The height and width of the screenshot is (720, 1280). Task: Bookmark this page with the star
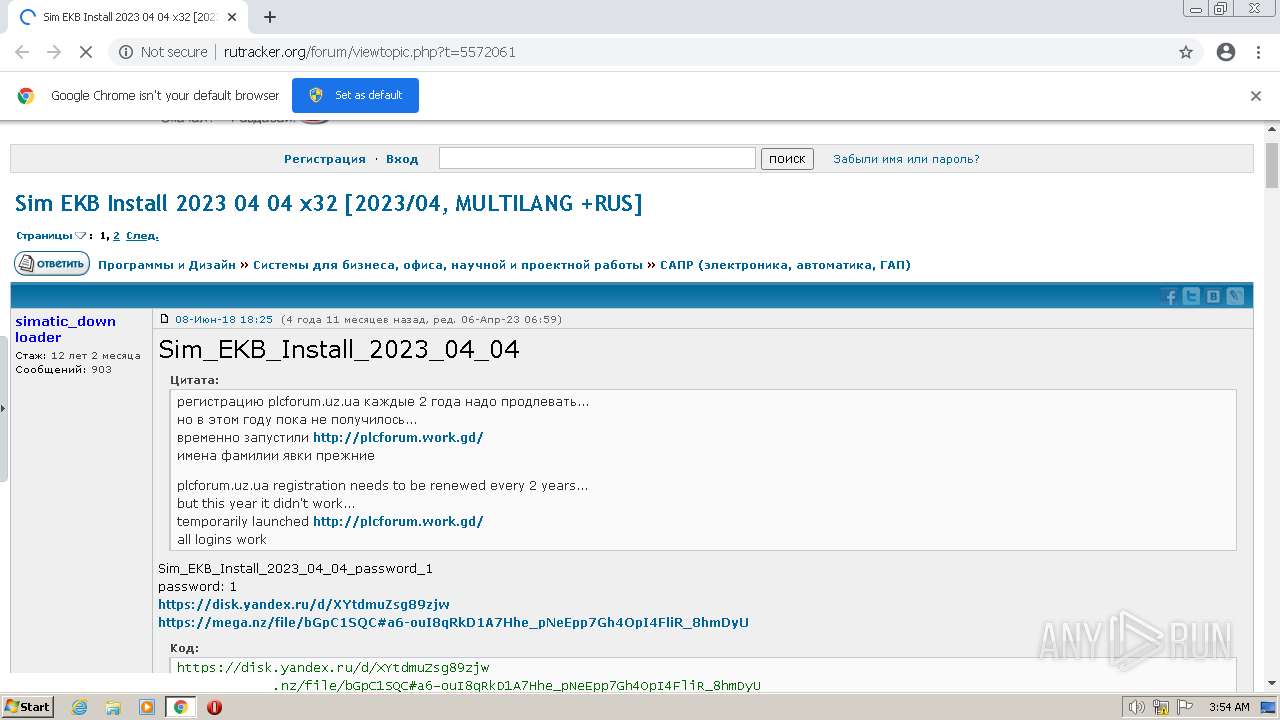coord(1186,52)
